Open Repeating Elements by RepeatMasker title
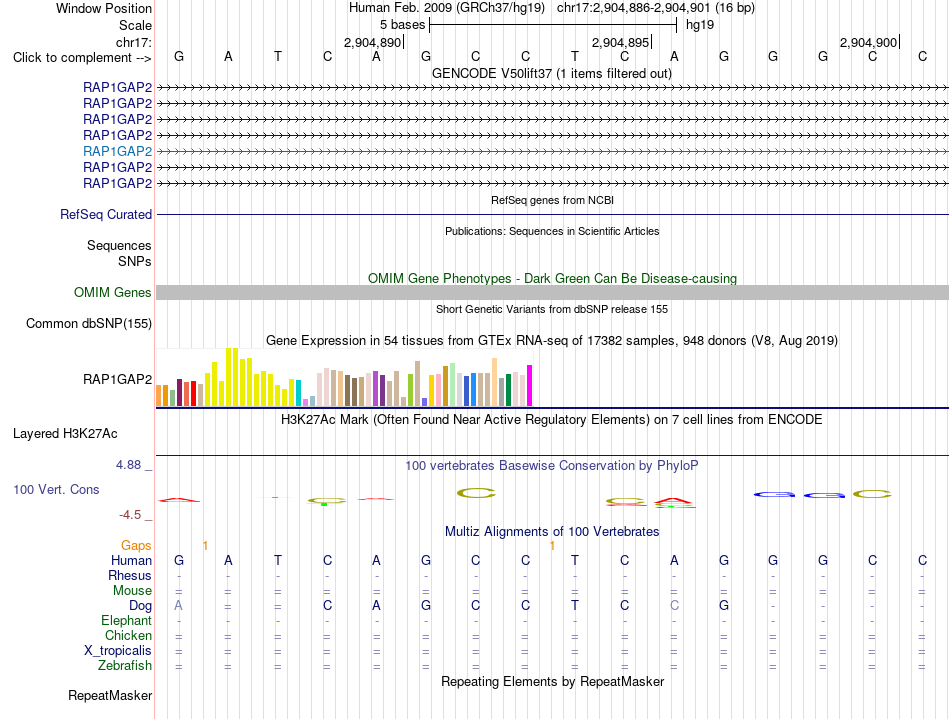950x719 pixels. tap(552, 681)
